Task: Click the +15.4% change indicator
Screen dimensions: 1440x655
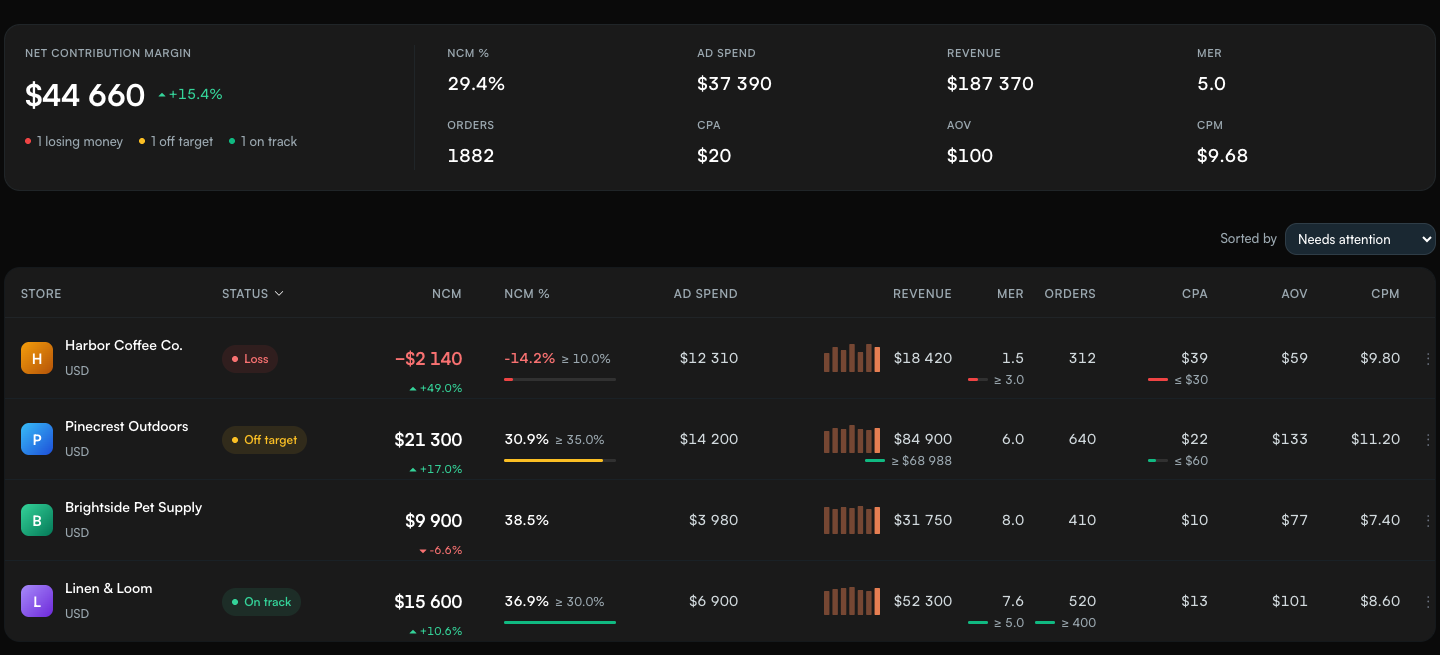Action: click(190, 94)
